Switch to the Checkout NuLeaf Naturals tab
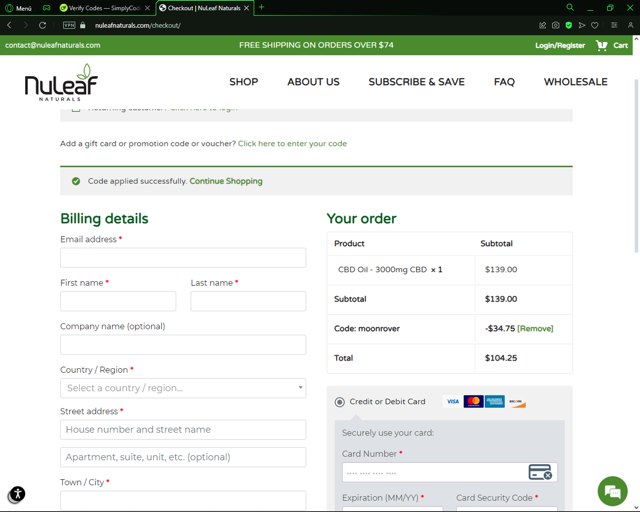Screen dimensions: 640x512 203,8
